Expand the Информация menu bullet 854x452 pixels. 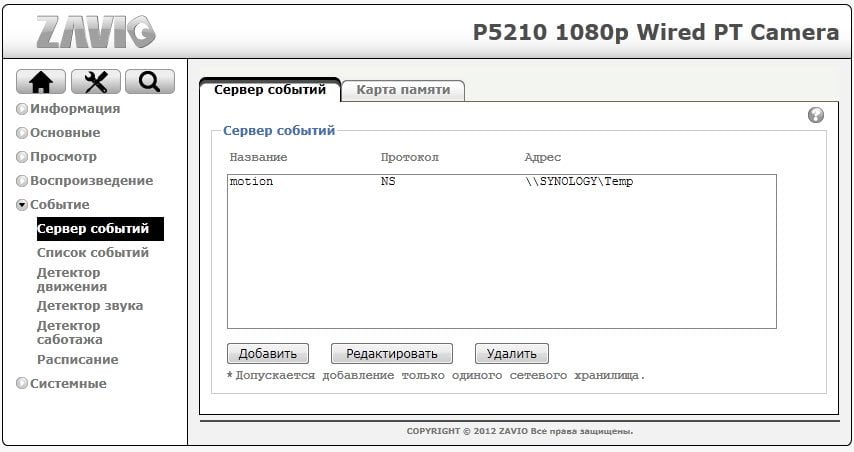click(22, 109)
